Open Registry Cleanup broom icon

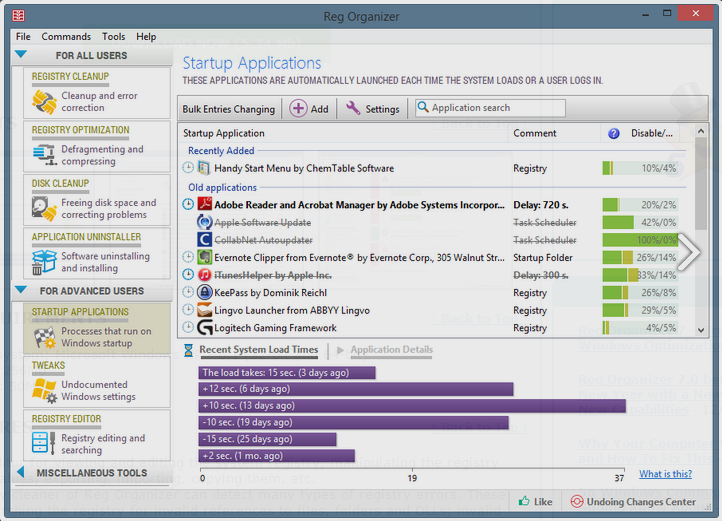pos(44,102)
